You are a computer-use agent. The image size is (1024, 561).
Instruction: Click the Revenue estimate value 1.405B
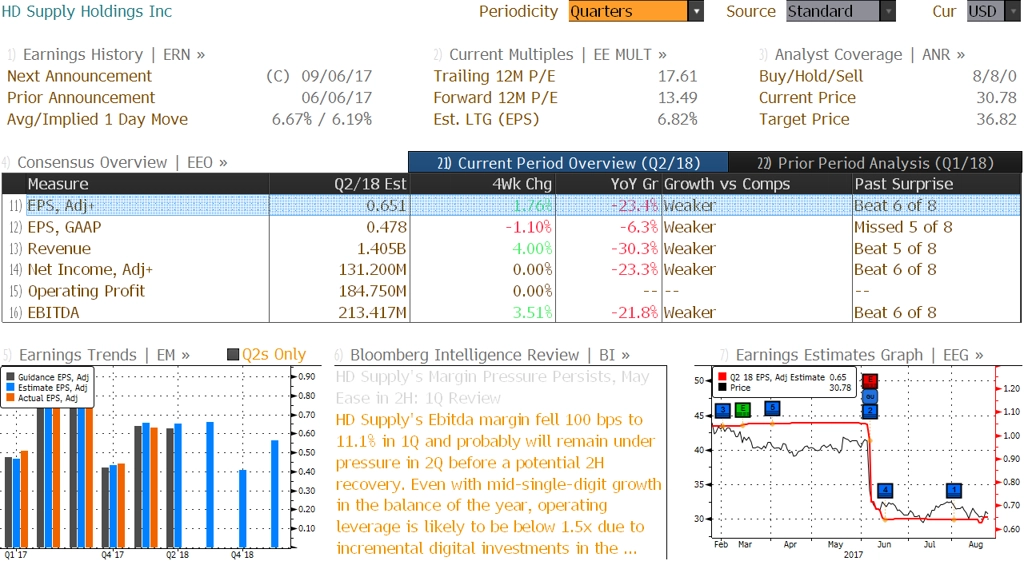(381, 248)
